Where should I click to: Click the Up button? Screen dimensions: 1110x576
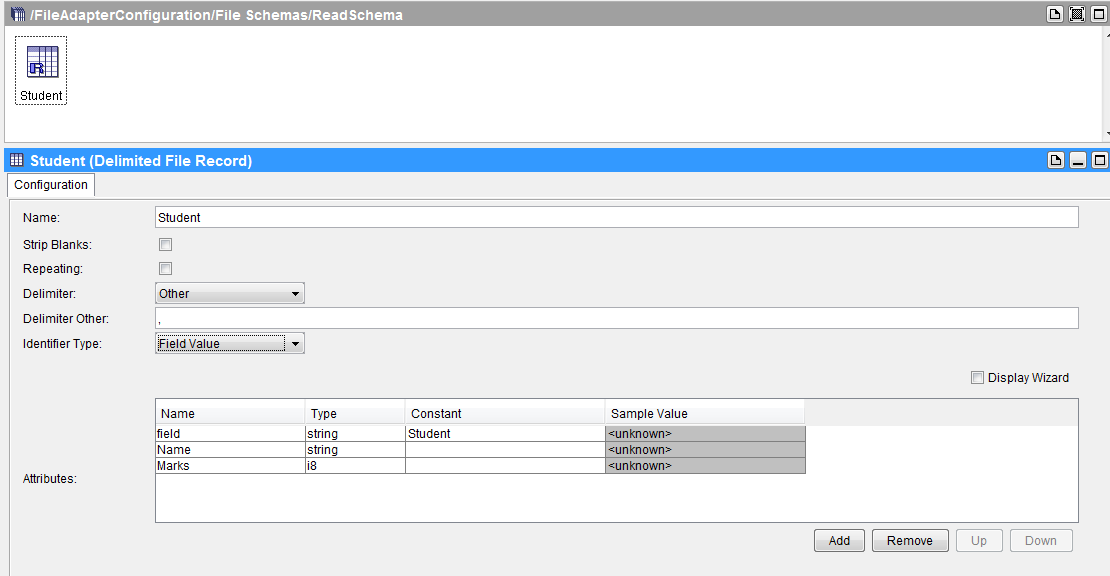tap(979, 541)
